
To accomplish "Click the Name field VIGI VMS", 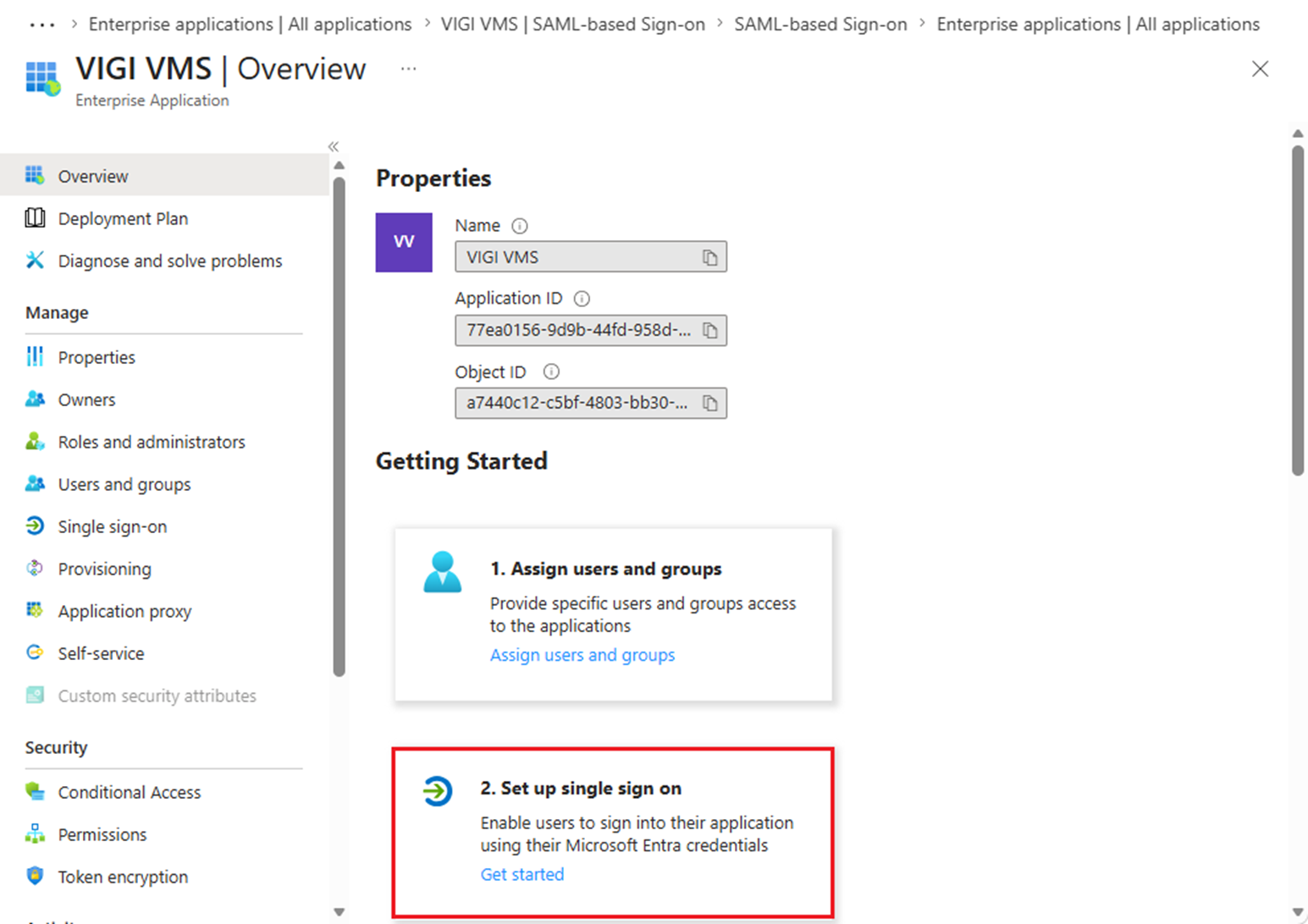I will (591, 257).
